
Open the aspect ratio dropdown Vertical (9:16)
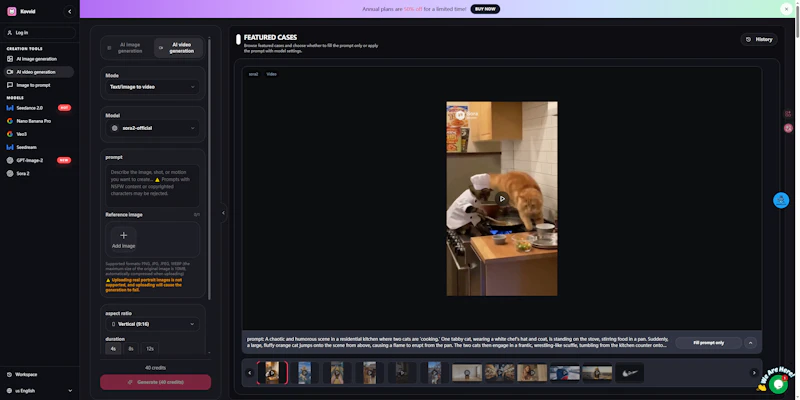153,324
